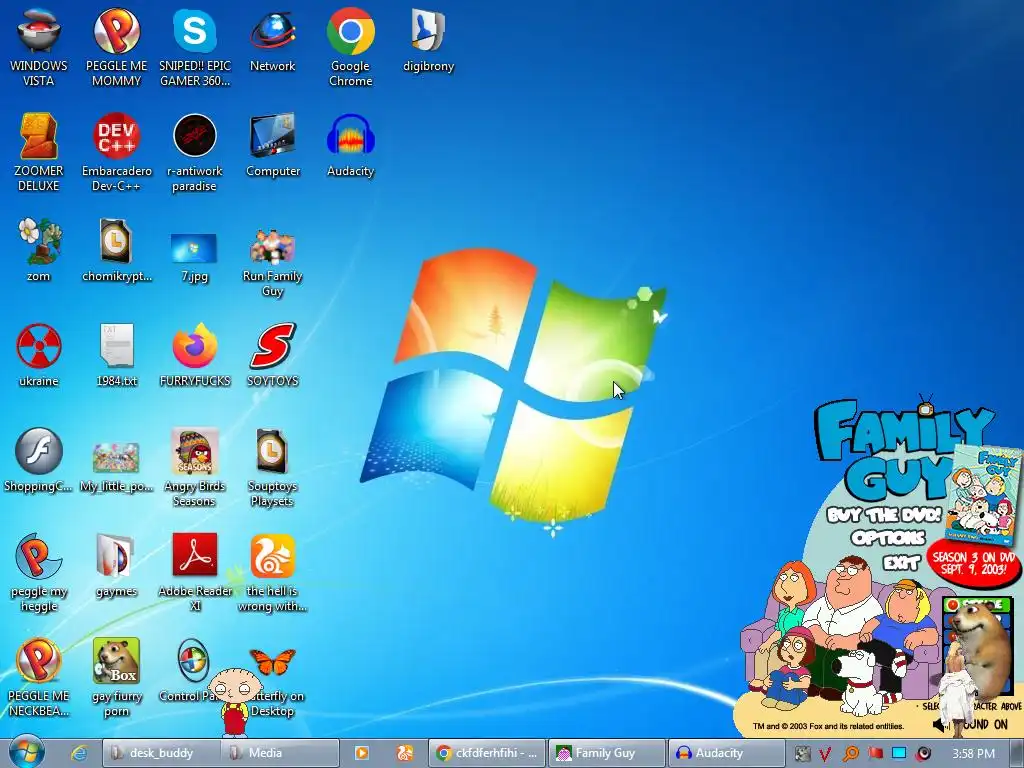Open the Control Panel desktop shortcut
The height and width of the screenshot is (768, 1024).
193,661
